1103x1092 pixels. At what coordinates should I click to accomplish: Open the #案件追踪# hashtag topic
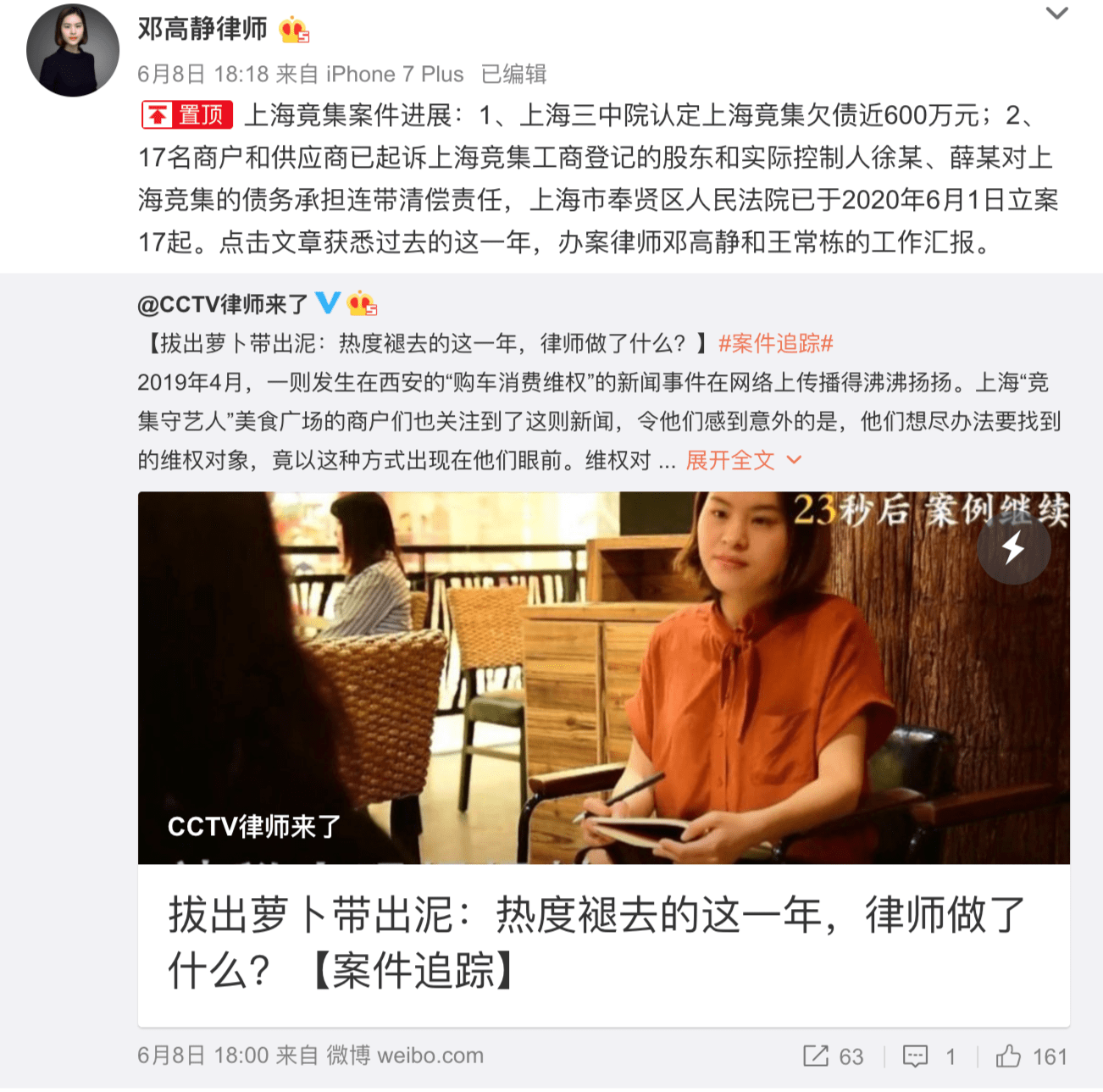pos(776,343)
